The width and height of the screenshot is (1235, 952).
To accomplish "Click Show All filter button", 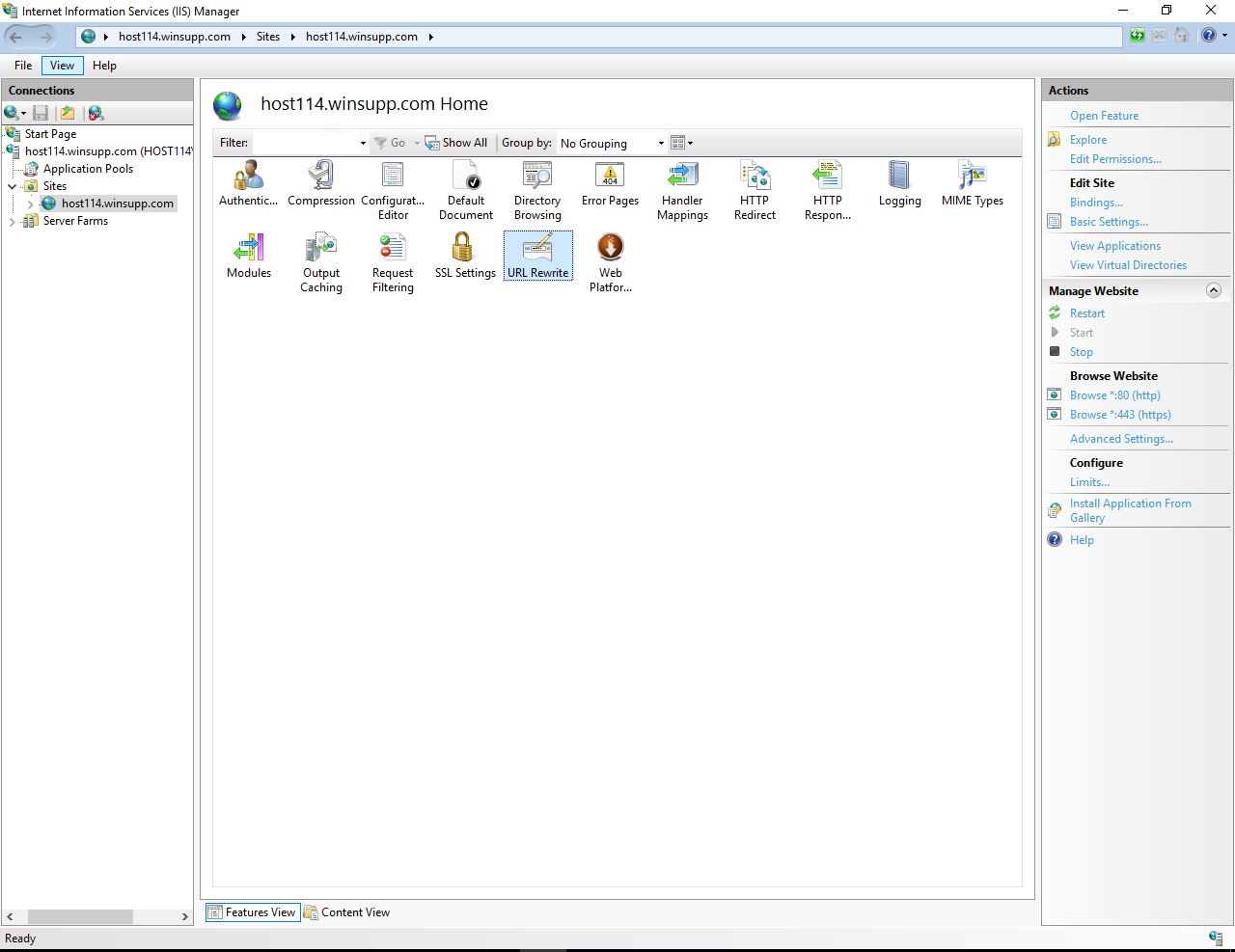I will point(456,143).
